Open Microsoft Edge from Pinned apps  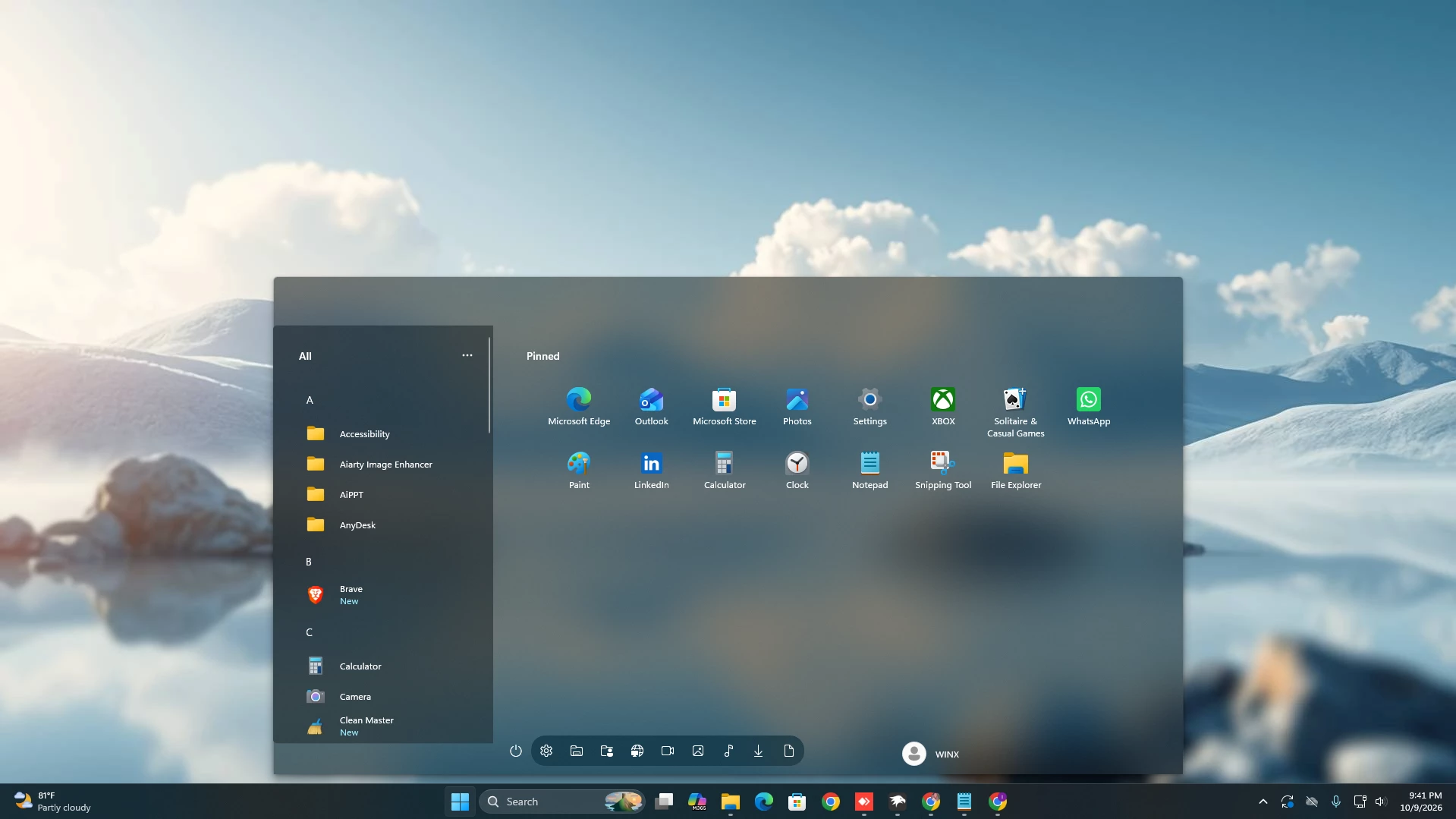pyautogui.click(x=579, y=407)
